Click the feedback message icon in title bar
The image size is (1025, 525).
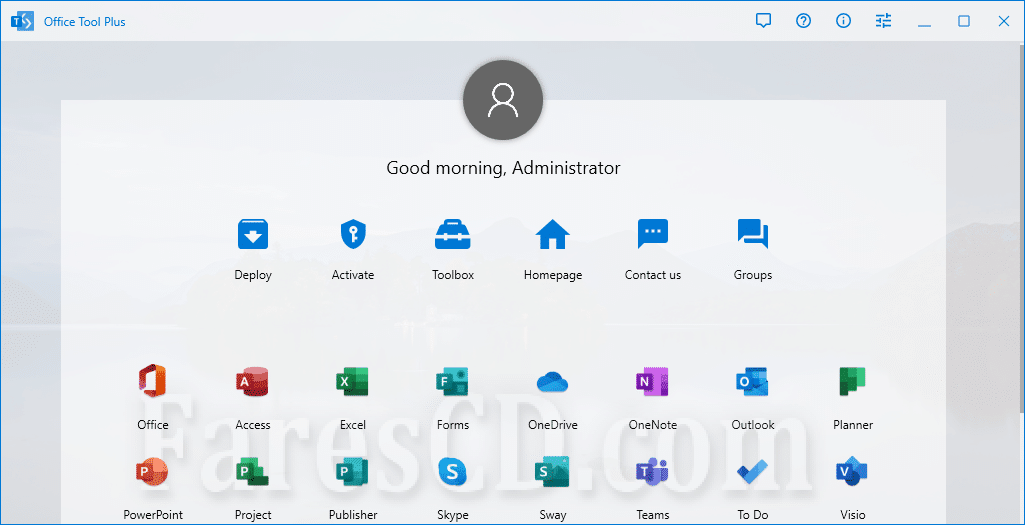763,21
